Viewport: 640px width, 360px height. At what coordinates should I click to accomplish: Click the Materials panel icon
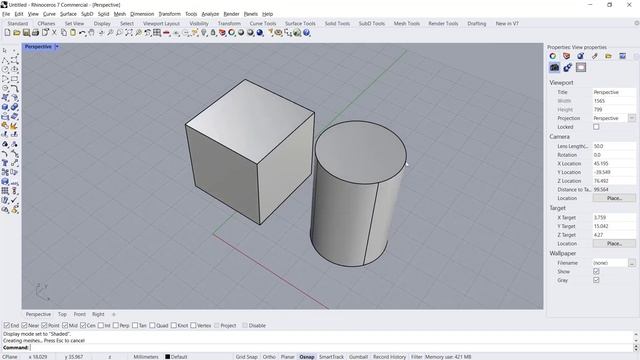tap(580, 56)
